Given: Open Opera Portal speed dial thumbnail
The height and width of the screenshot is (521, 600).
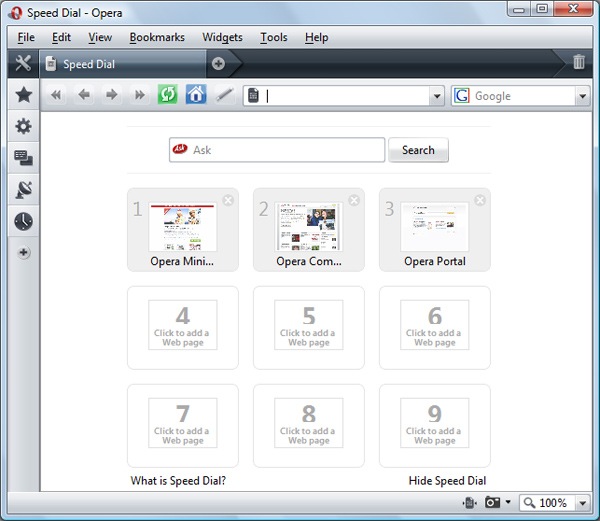Looking at the screenshot, I should (x=434, y=227).
